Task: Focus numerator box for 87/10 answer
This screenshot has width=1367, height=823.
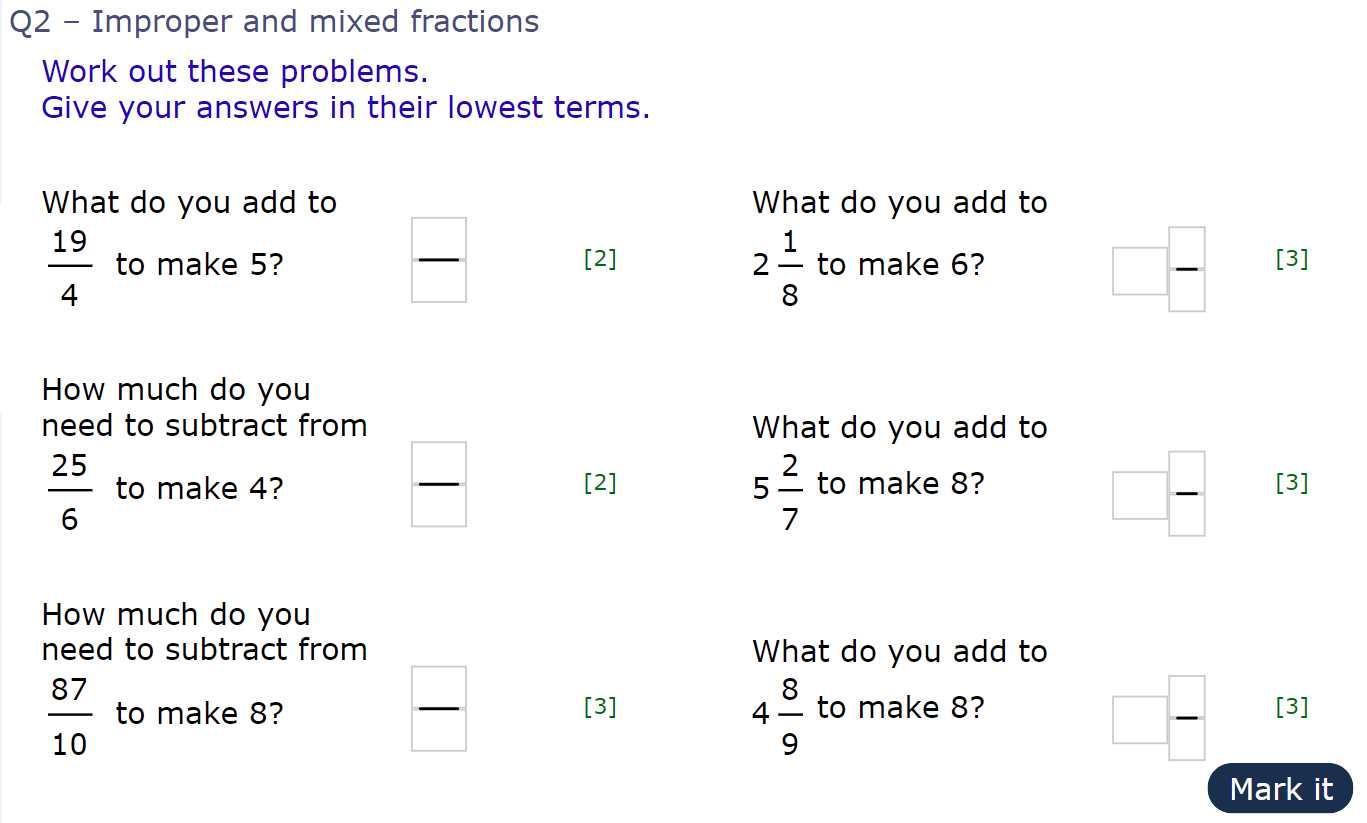Action: coord(439,687)
